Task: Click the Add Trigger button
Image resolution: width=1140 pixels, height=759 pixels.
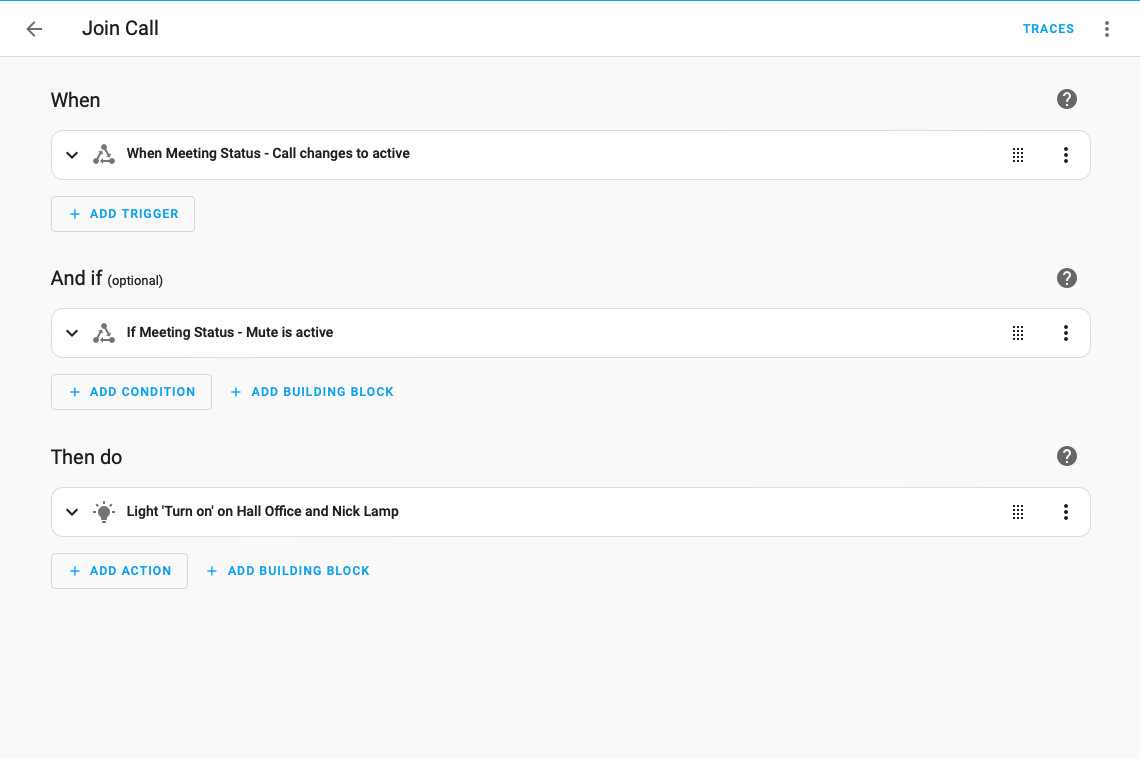Action: tap(123, 214)
